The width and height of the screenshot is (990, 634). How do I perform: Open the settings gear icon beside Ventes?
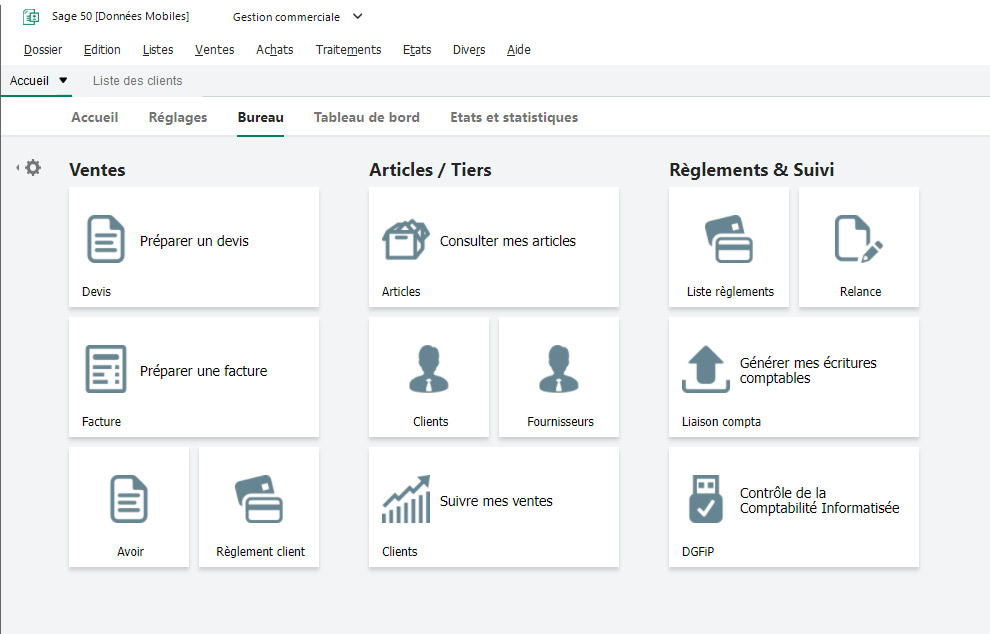point(33,167)
